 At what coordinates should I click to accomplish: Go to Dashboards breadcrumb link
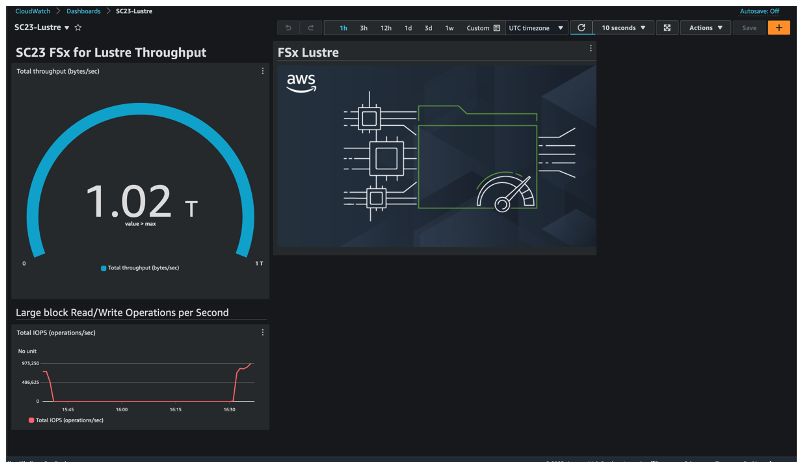84,11
